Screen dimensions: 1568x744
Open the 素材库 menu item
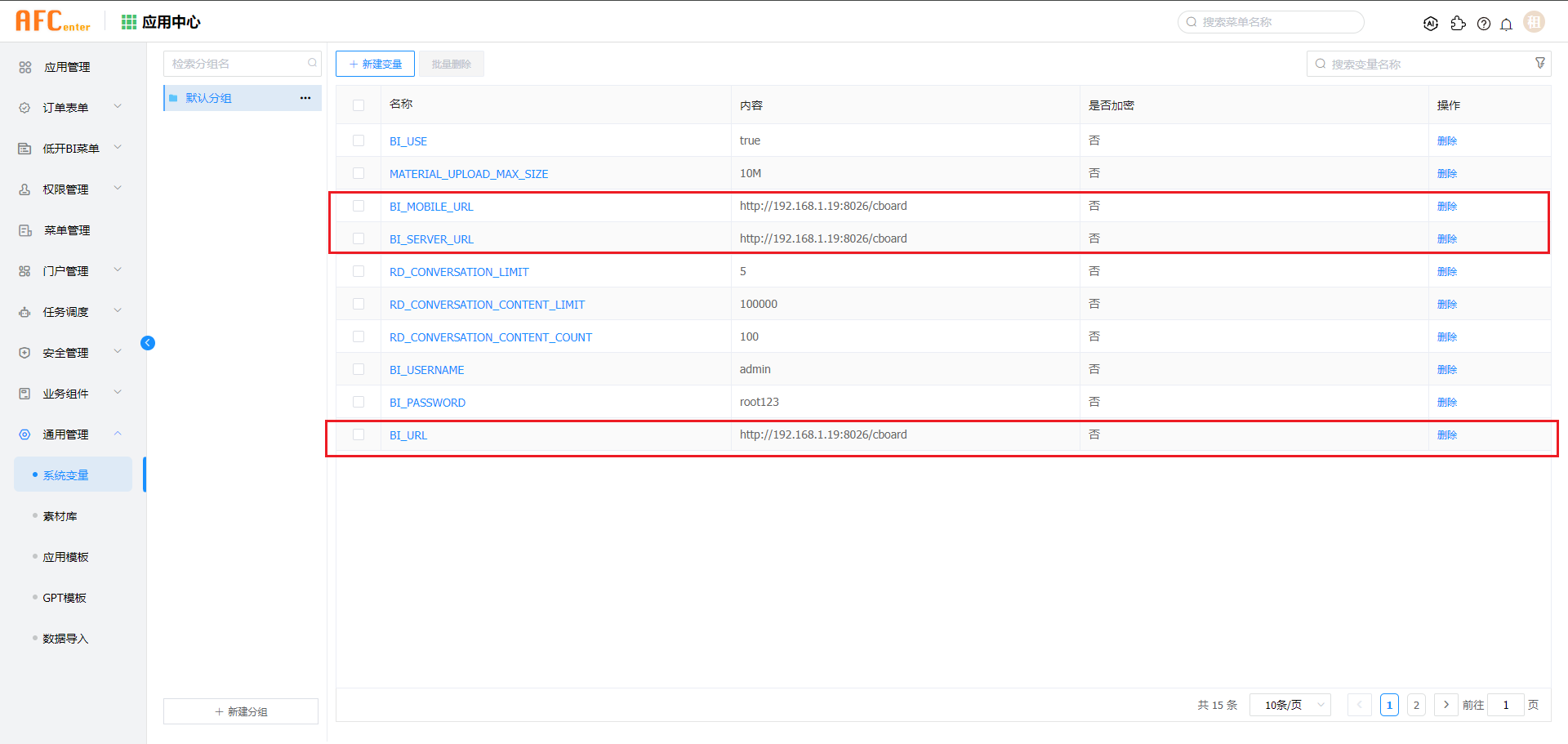tap(60, 516)
